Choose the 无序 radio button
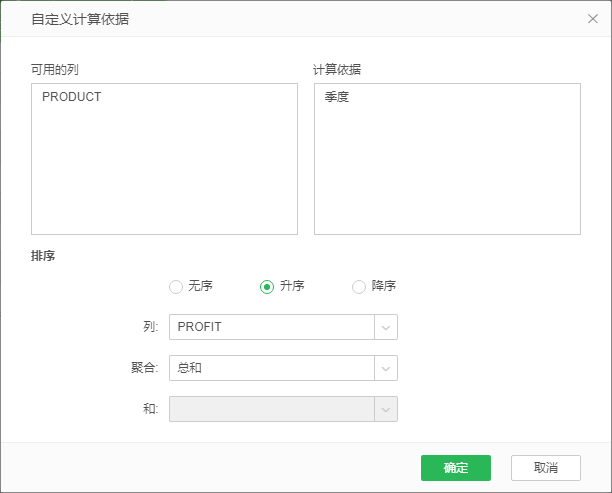The height and width of the screenshot is (493, 612). 176,287
